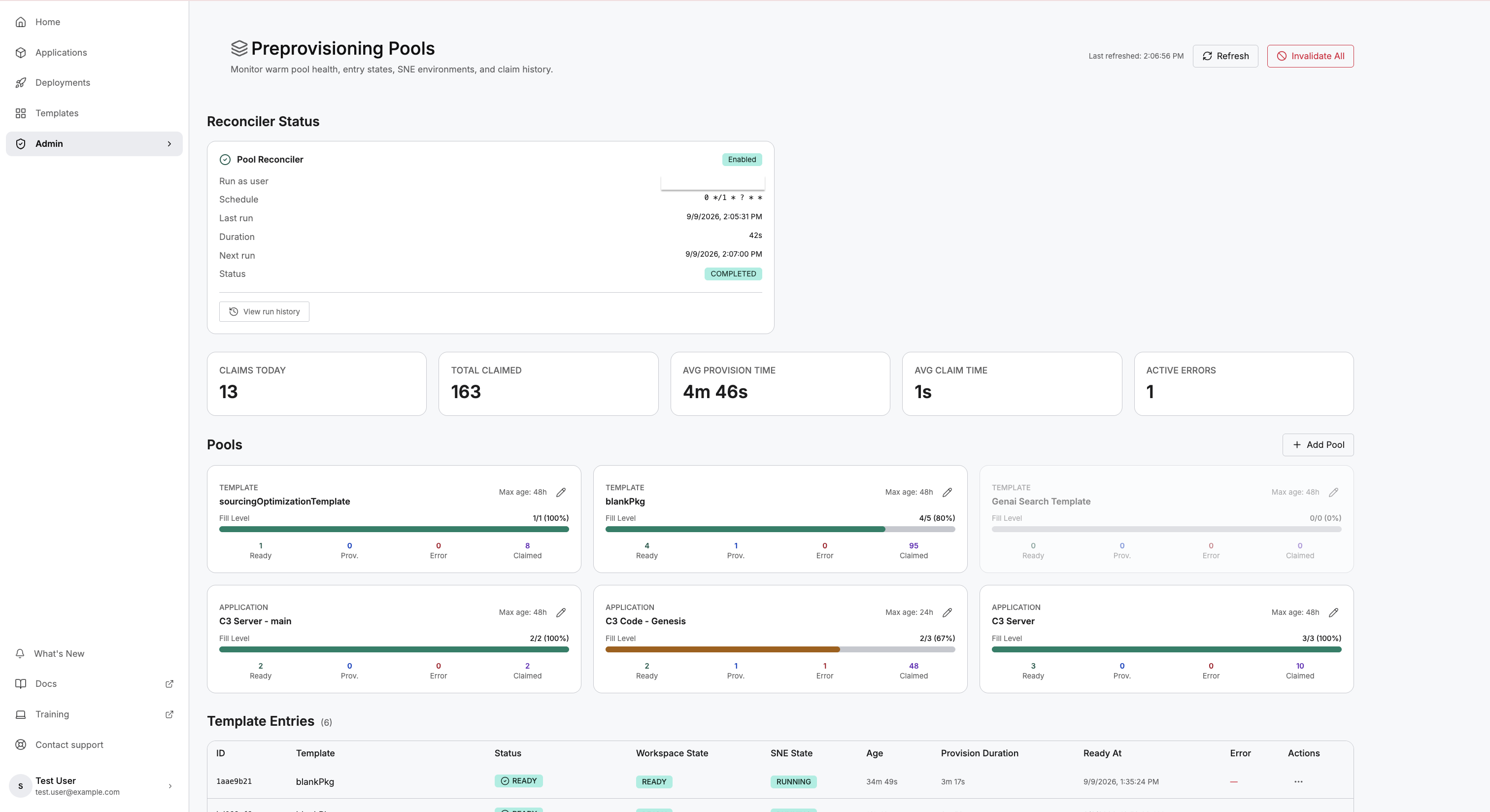Viewport: 1490px width, 812px height.
Task: Click the Home house icon in sidebar
Action: coord(21,22)
